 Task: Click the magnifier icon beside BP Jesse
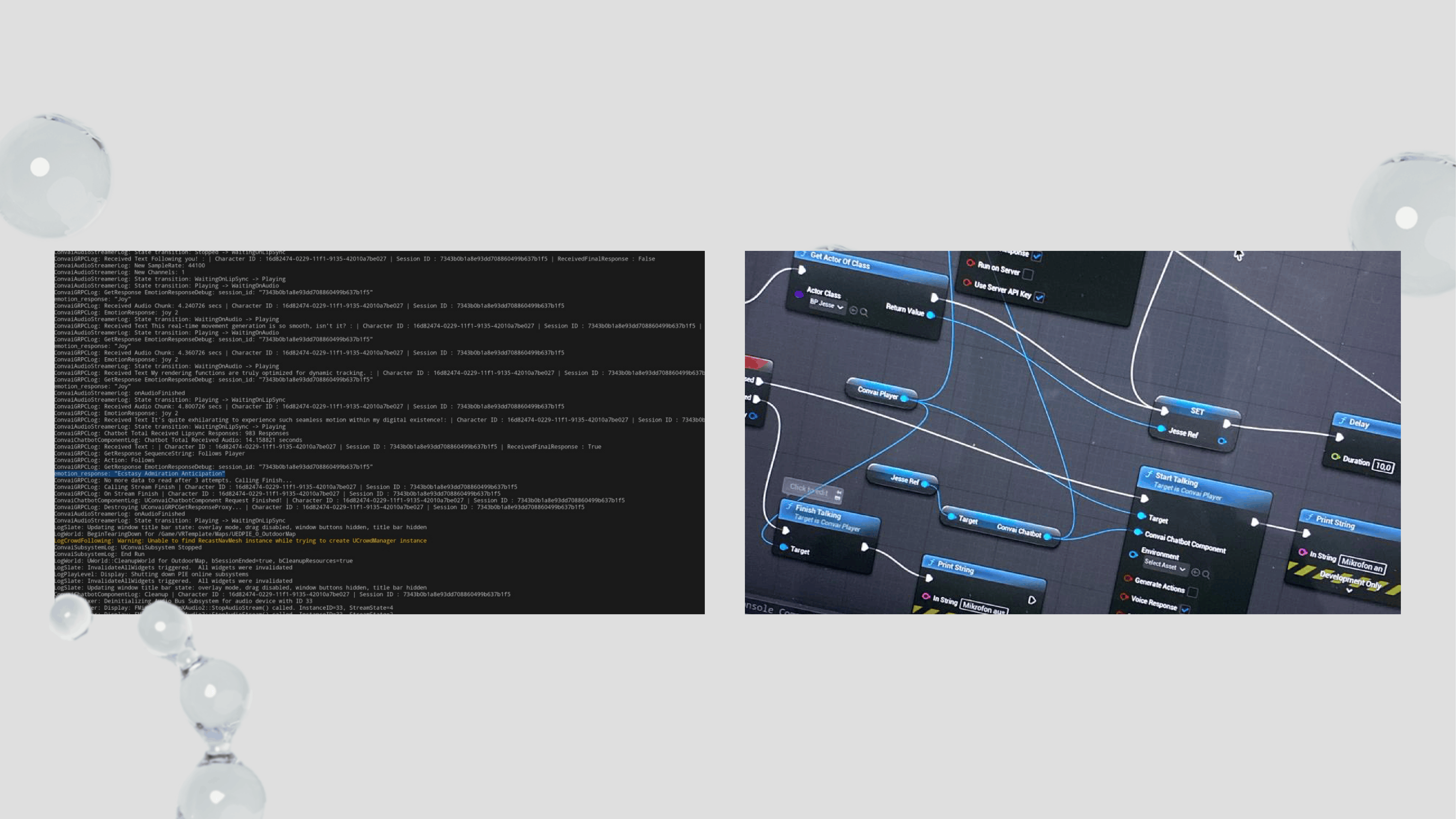(864, 312)
